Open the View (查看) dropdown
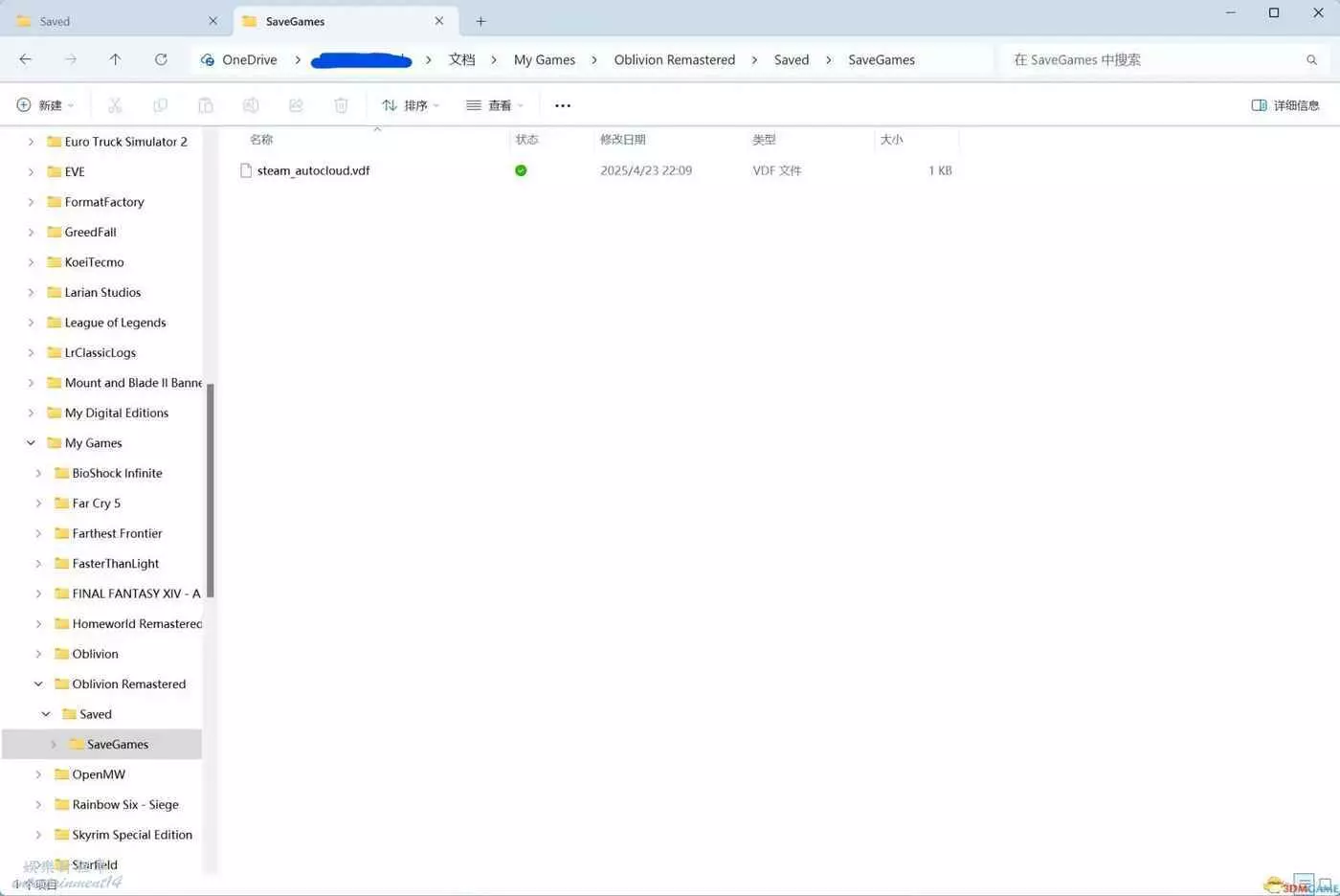The image size is (1340, 896). pyautogui.click(x=494, y=105)
